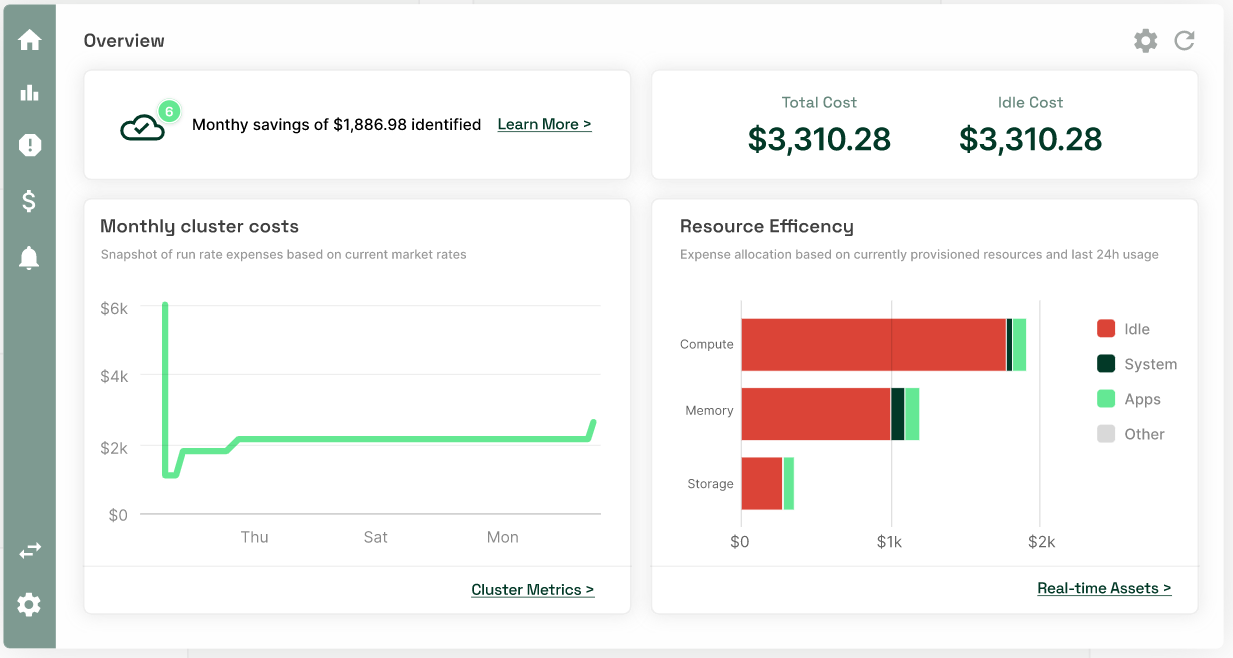Click the cloud savings icon
The image size is (1233, 658).
pos(142,127)
